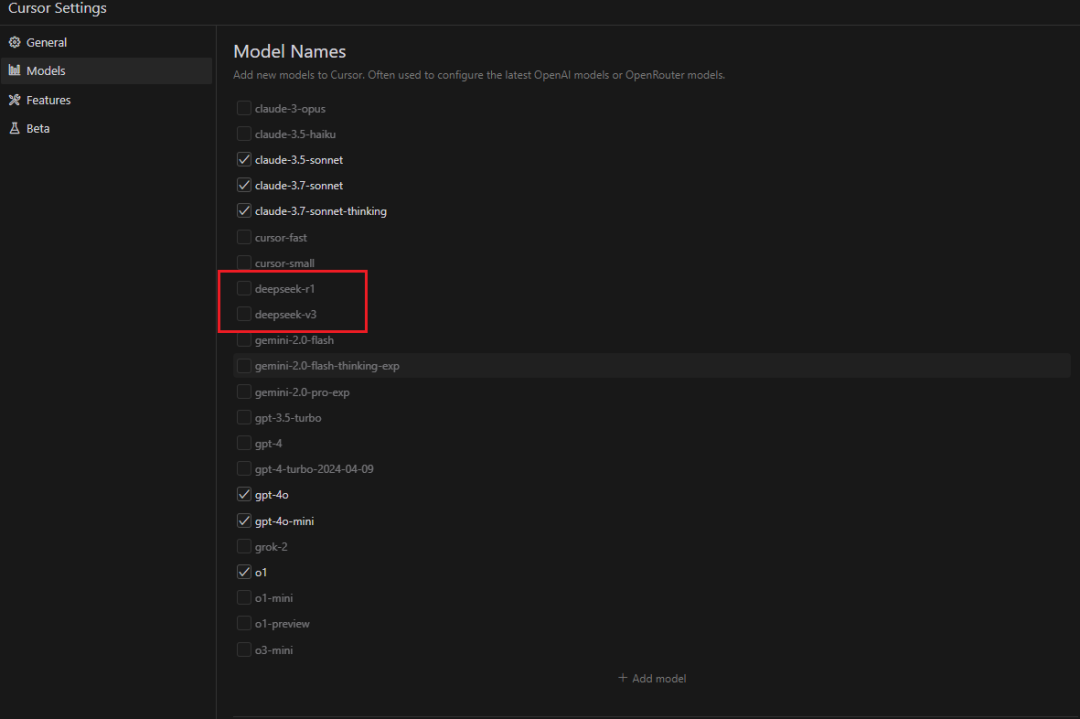Enable the o1-mini checkbox
Screen dimensions: 1080x719
(244, 598)
